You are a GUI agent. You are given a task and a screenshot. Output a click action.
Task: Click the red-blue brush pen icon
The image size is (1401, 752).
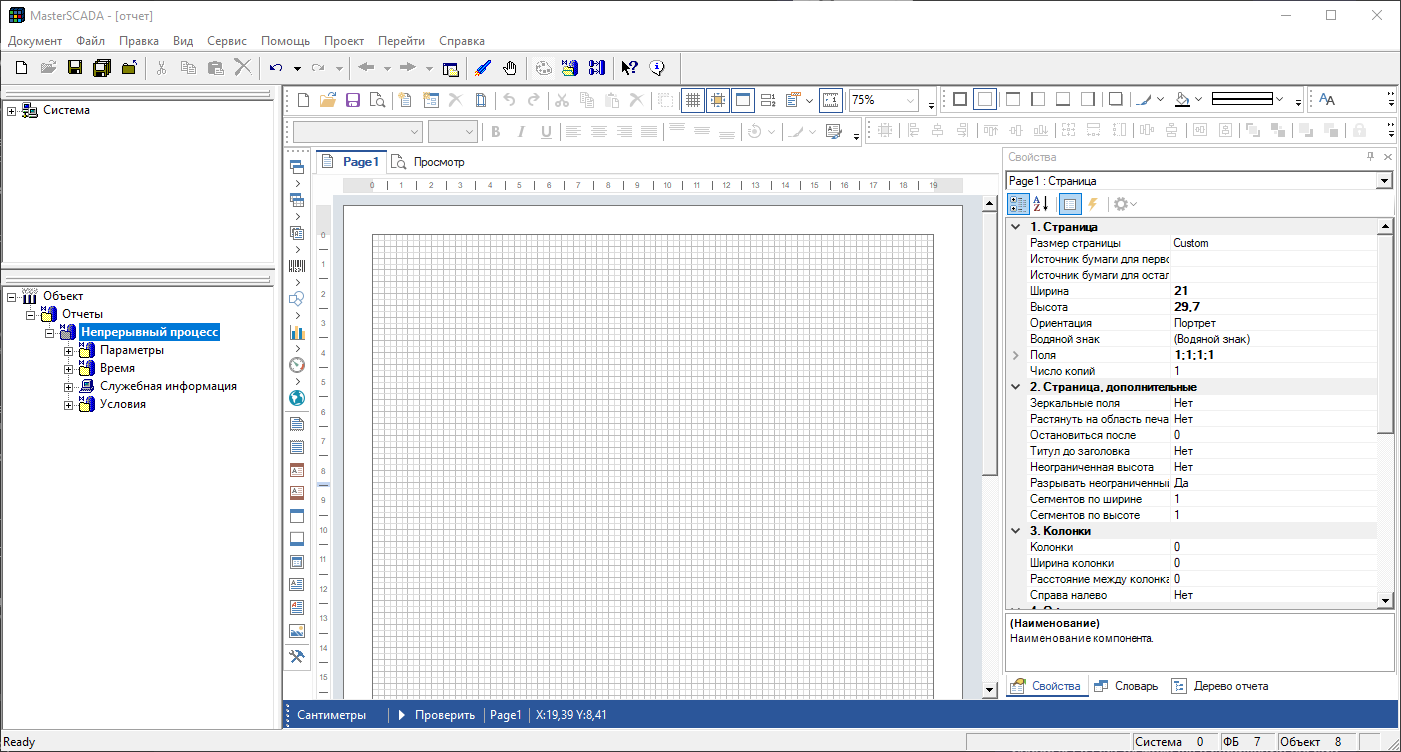tap(483, 68)
